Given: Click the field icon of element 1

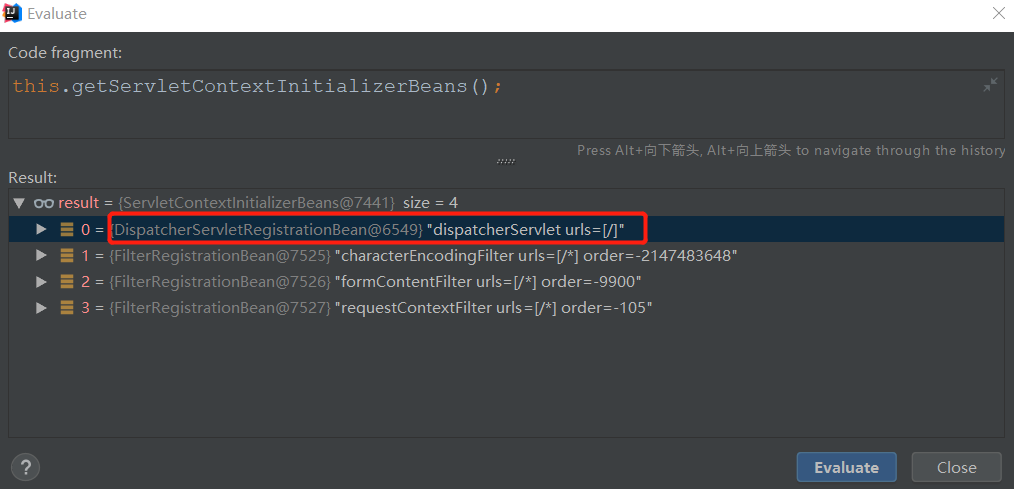Looking at the screenshot, I should click(x=67, y=255).
